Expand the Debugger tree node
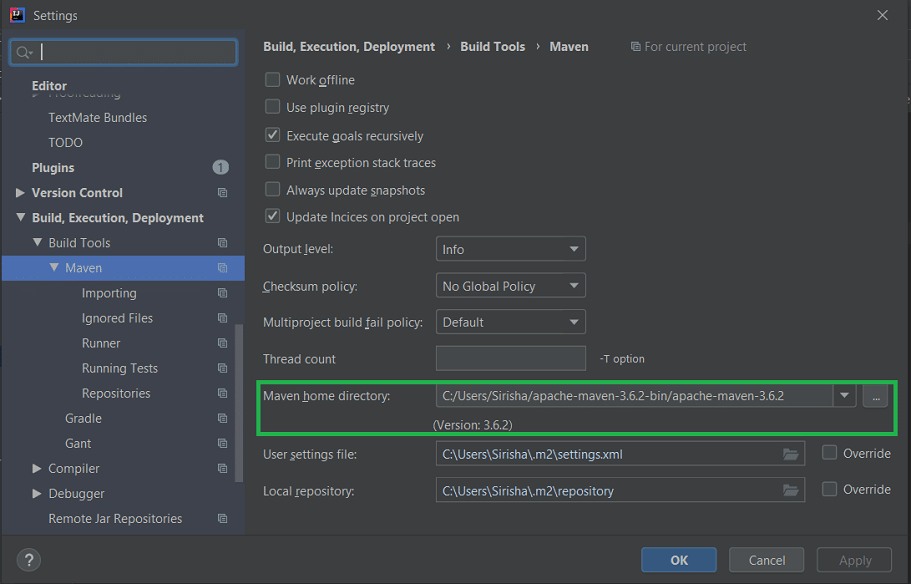 [x=37, y=493]
